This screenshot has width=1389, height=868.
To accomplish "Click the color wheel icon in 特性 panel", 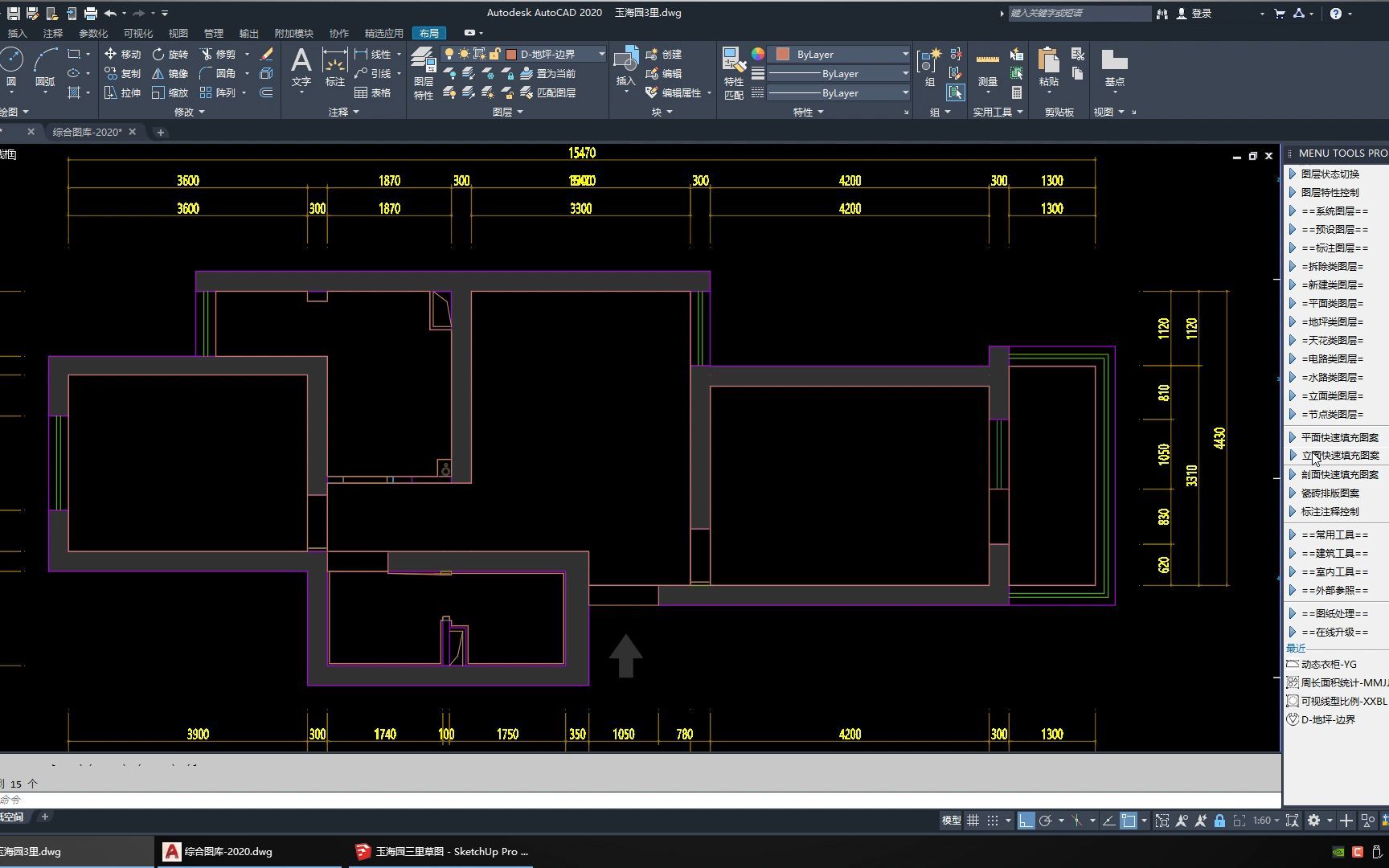I will [757, 54].
